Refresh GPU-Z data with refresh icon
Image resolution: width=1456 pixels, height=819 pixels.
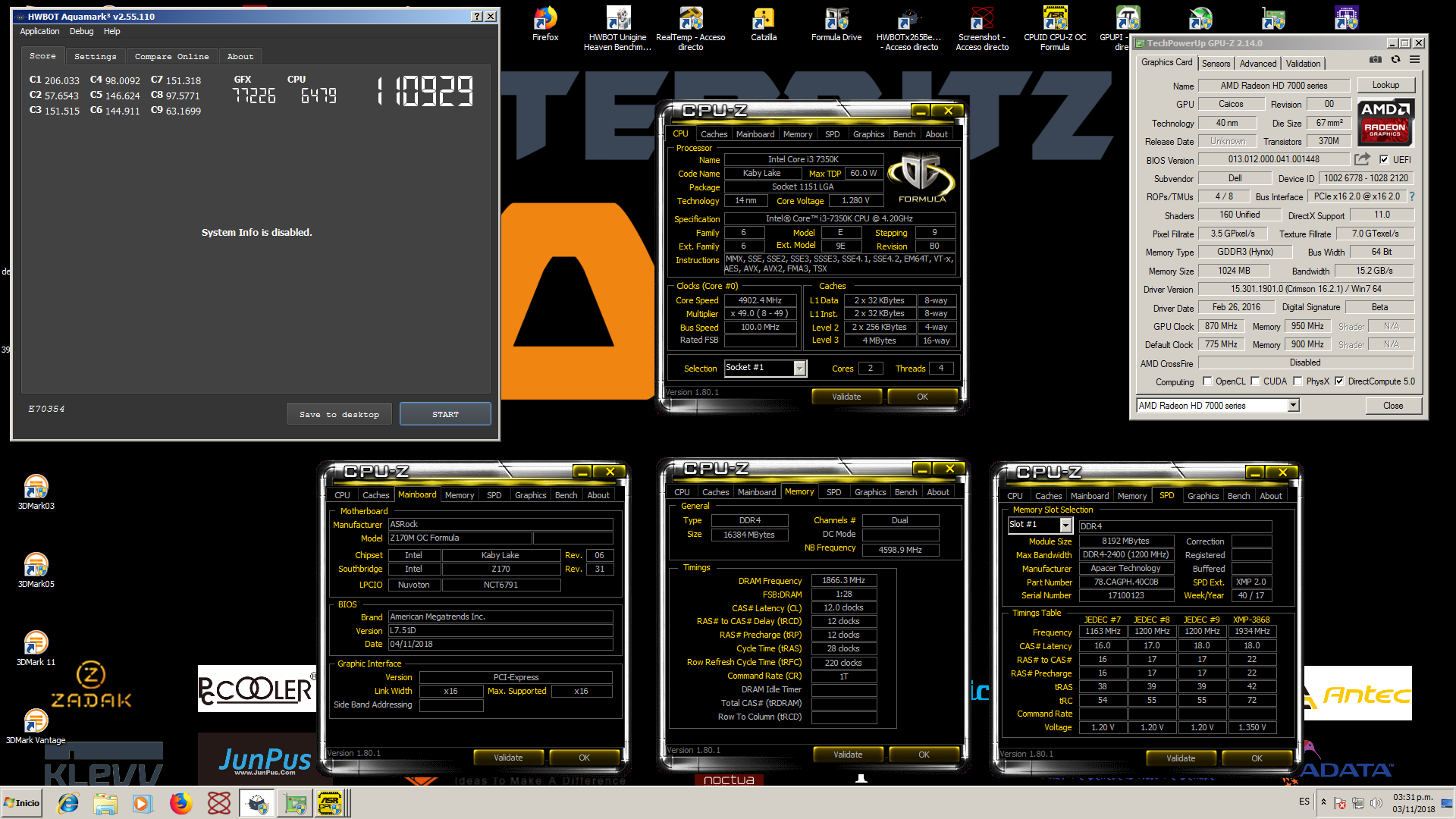(1395, 59)
